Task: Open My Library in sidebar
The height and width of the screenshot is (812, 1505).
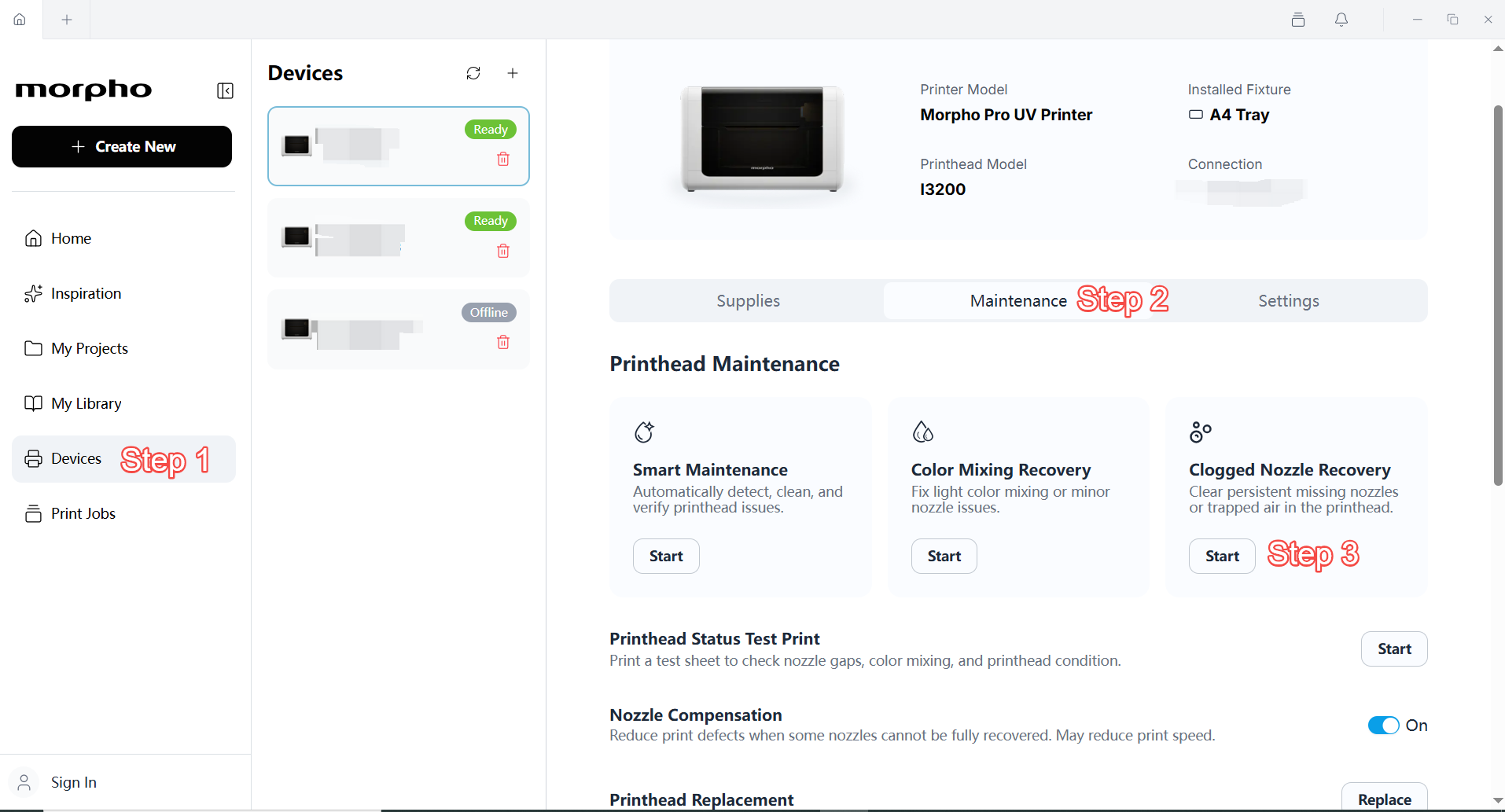Action: pyautogui.click(x=123, y=403)
